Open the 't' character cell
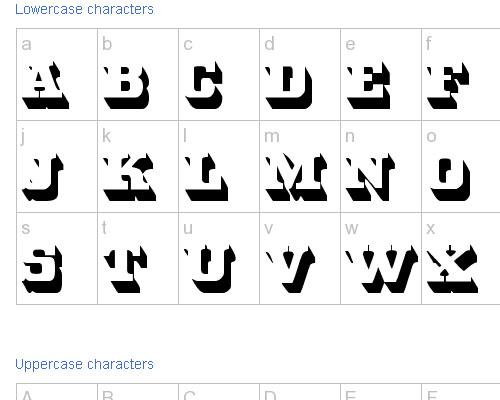500x400 pixels. coord(126,270)
